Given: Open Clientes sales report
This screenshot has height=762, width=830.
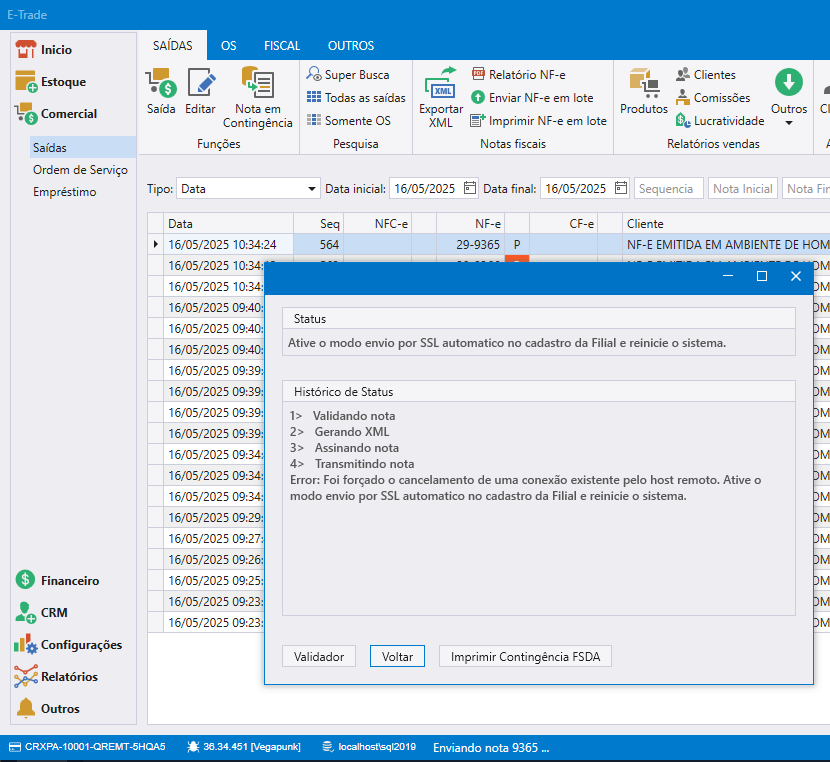Looking at the screenshot, I should click(706, 75).
